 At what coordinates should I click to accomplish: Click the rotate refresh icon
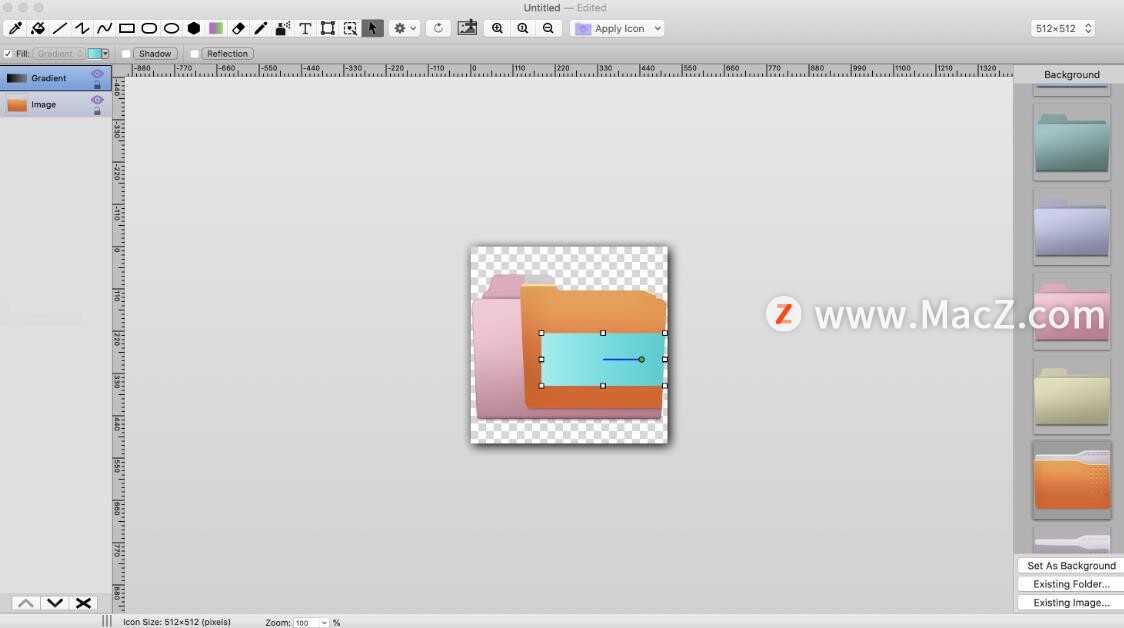(438, 29)
